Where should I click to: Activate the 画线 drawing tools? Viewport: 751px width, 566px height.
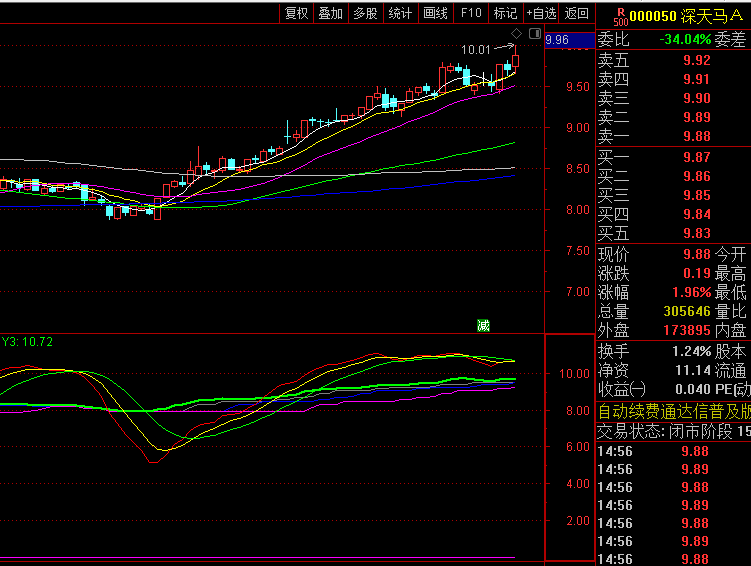coord(435,13)
